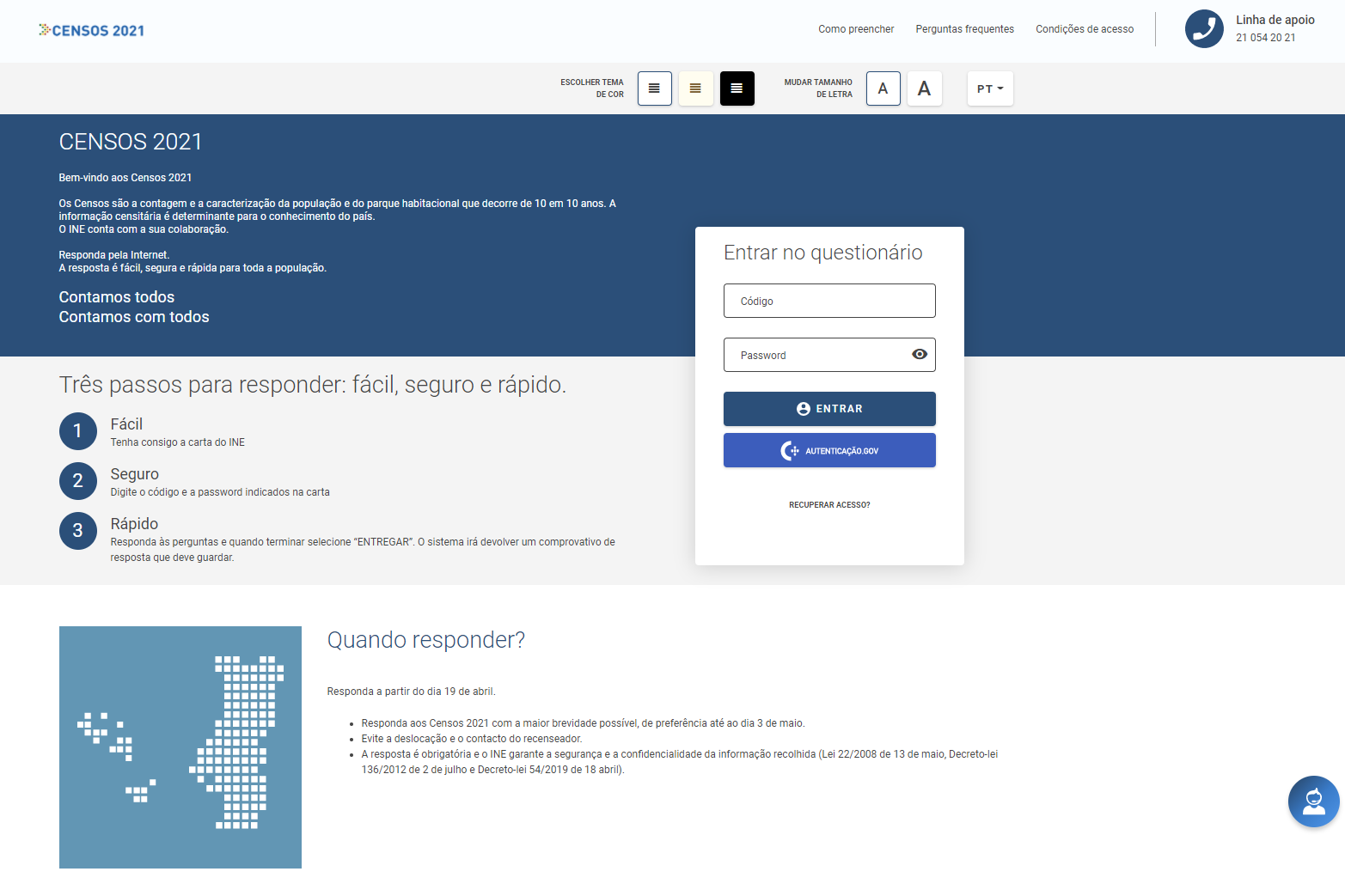Click the Censos 2021 logo
This screenshot has height=896, width=1345.
(92, 31)
